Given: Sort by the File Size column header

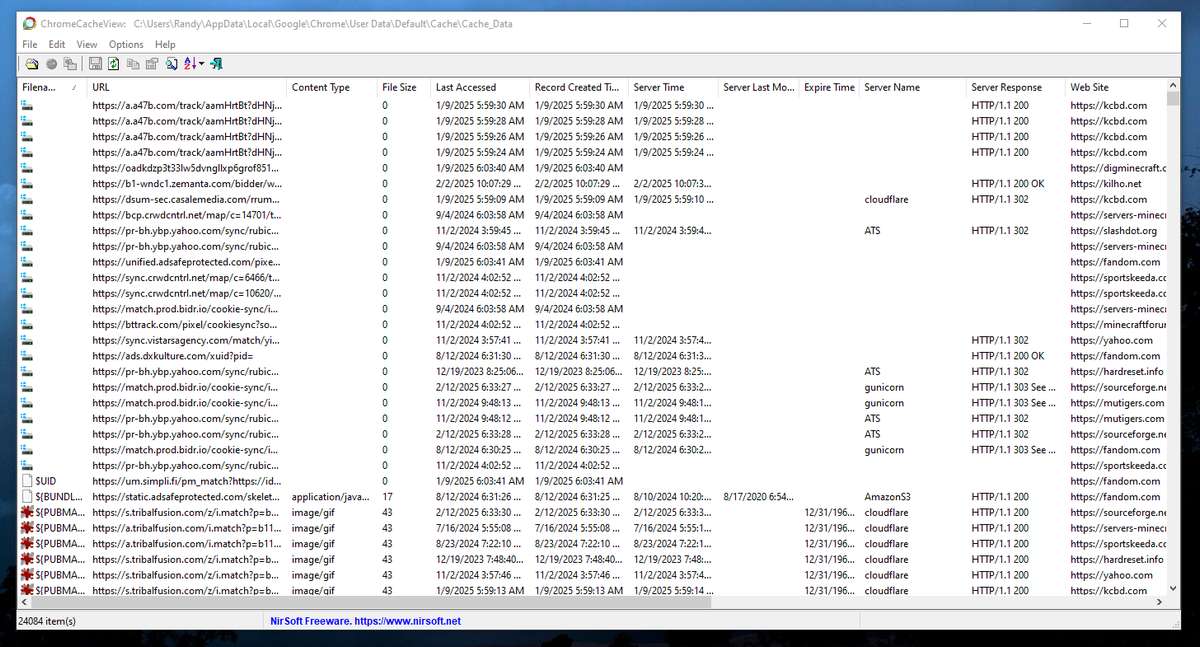Looking at the screenshot, I should (x=404, y=88).
